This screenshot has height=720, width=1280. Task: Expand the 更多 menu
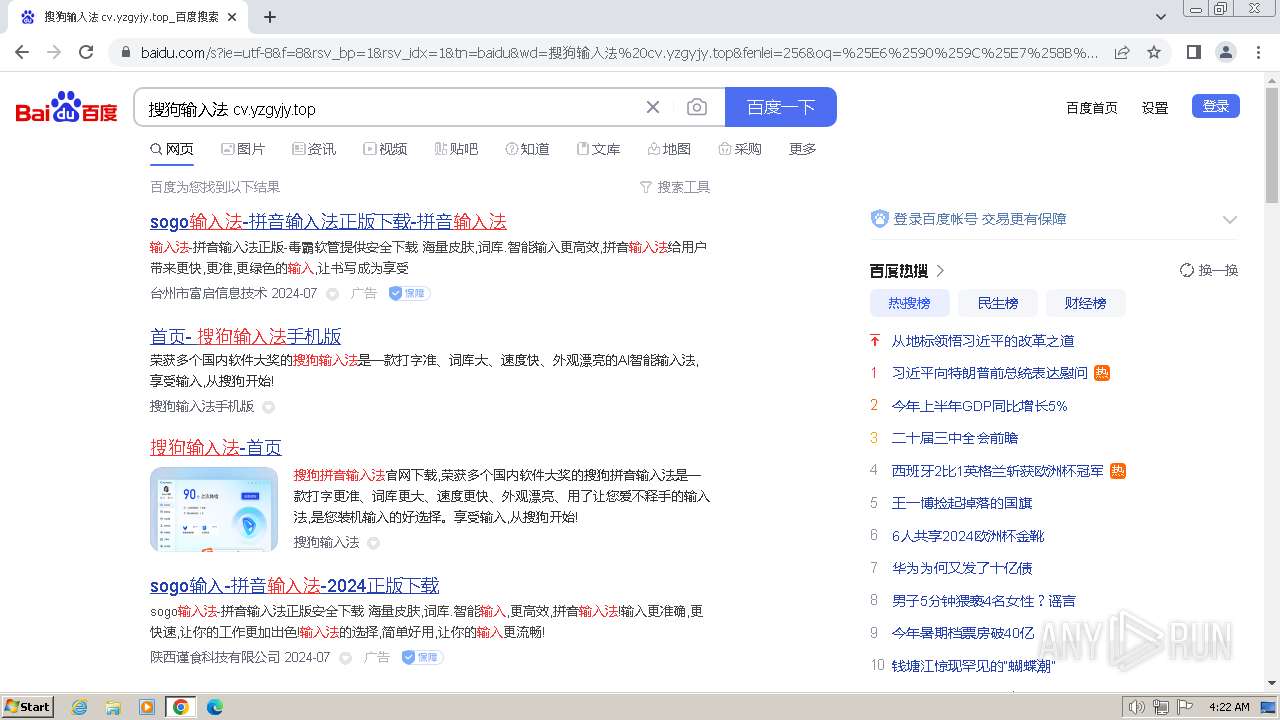pyautogui.click(x=803, y=149)
